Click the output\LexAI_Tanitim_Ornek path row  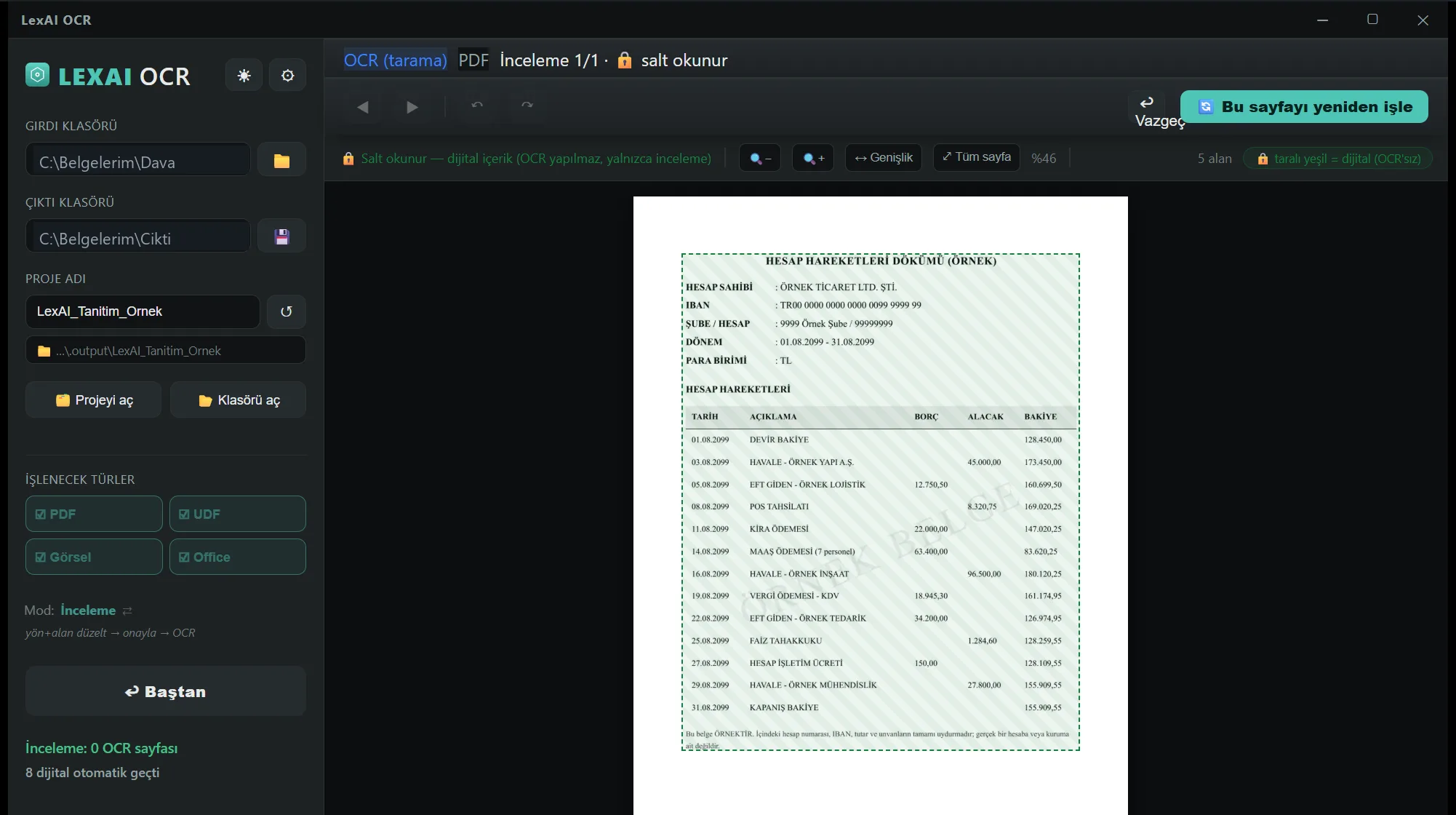click(x=166, y=350)
